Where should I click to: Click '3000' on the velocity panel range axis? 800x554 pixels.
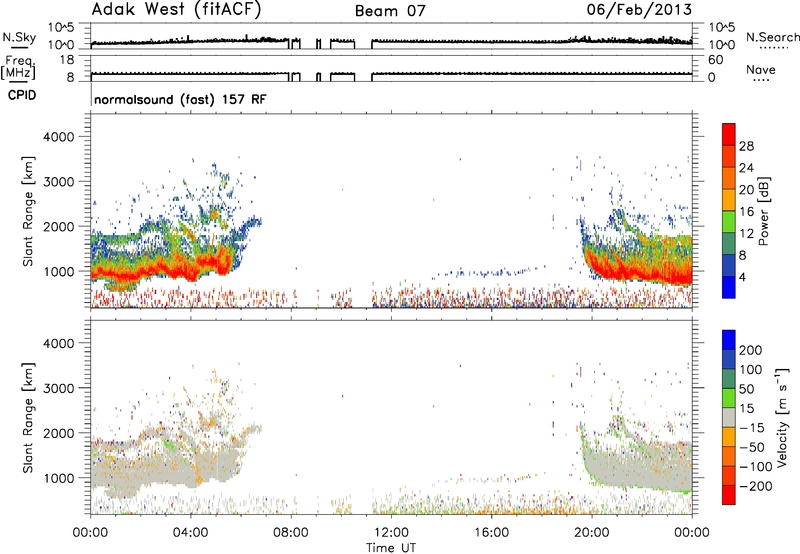click(x=58, y=388)
